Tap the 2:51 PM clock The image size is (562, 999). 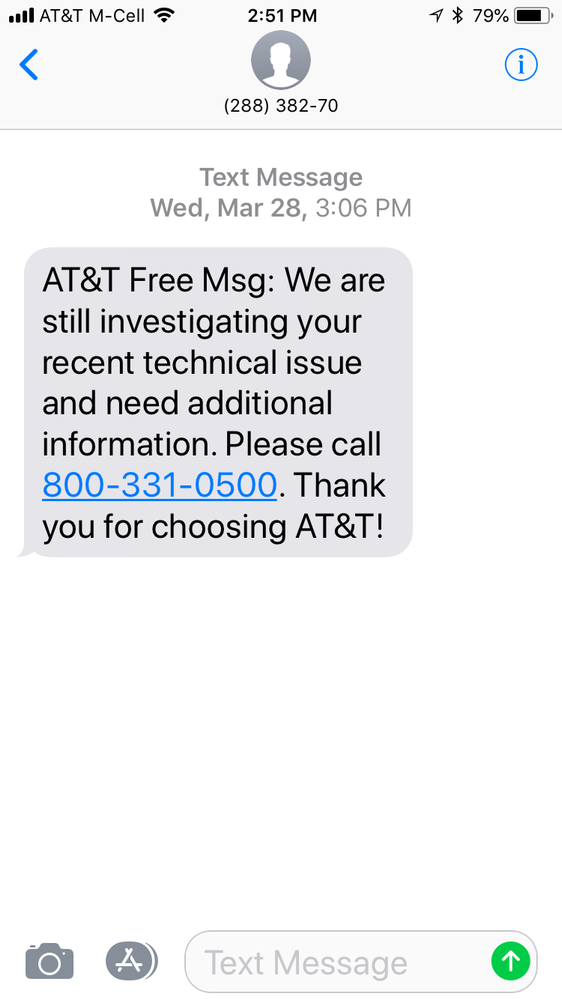tap(282, 16)
